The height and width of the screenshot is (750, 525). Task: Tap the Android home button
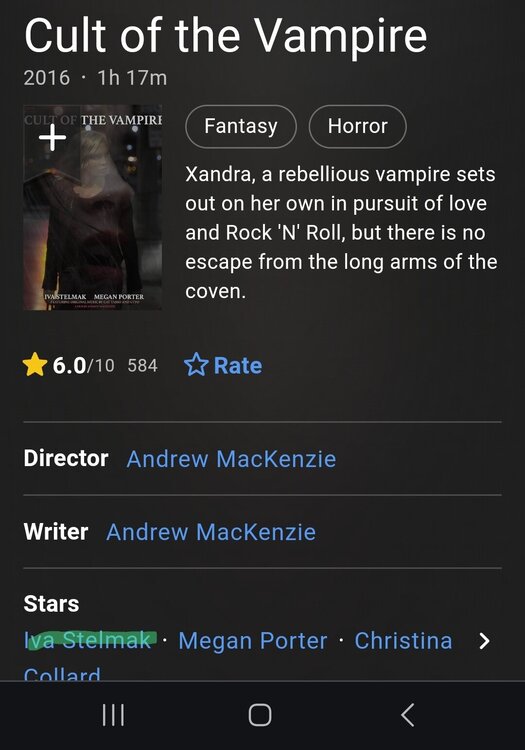pos(260,716)
